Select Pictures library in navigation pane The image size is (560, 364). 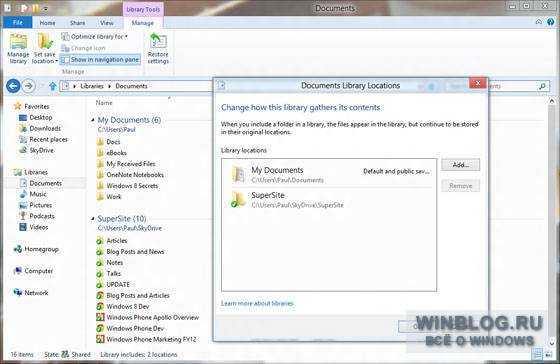pos(36,205)
